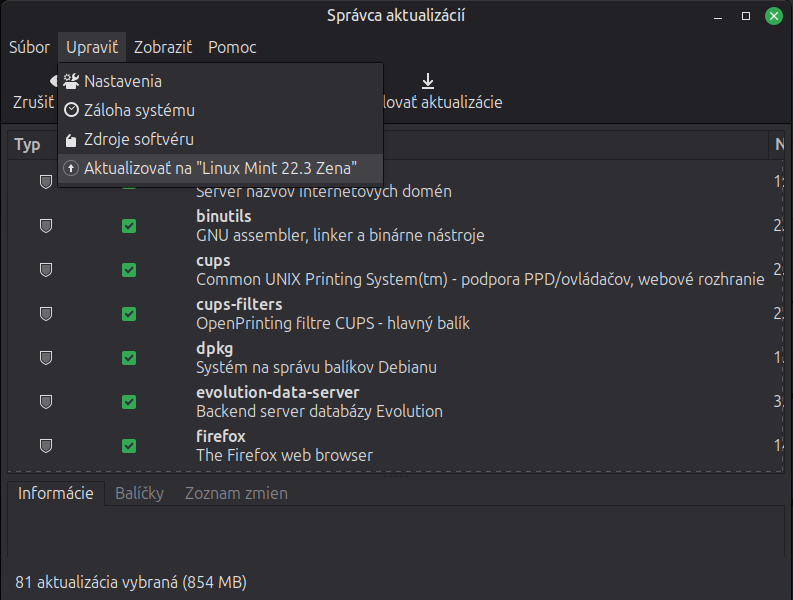Choose Aktualizovať na "Linux Mint 22.3 Zena"
Viewport: 793px width, 600px height.
220,169
